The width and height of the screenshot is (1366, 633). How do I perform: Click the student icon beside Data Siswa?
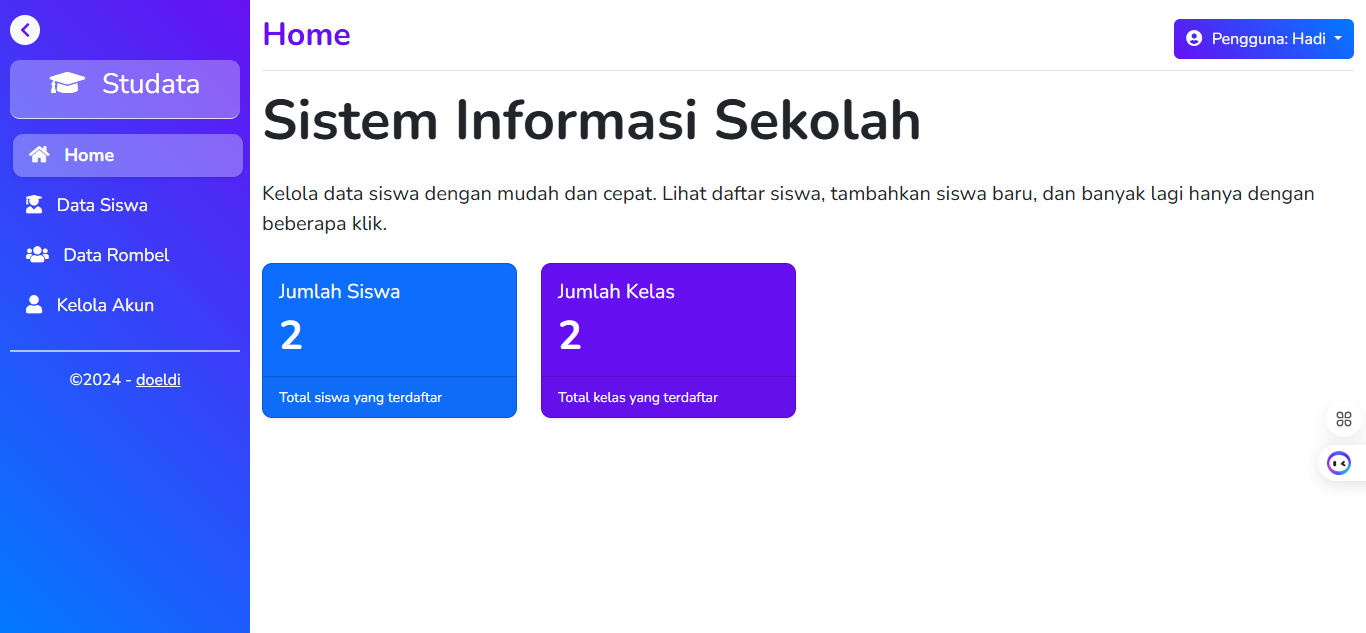[x=34, y=205]
